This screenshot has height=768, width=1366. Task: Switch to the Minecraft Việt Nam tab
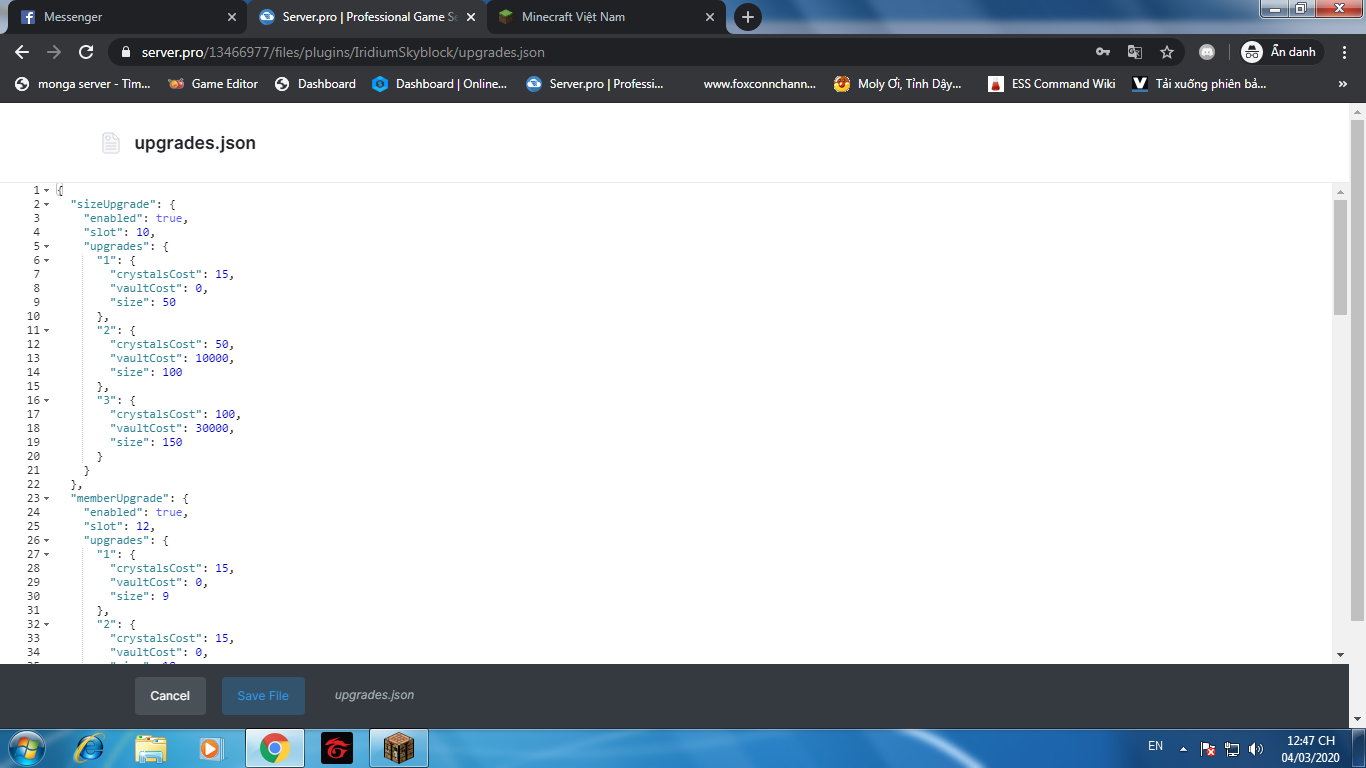[607, 17]
